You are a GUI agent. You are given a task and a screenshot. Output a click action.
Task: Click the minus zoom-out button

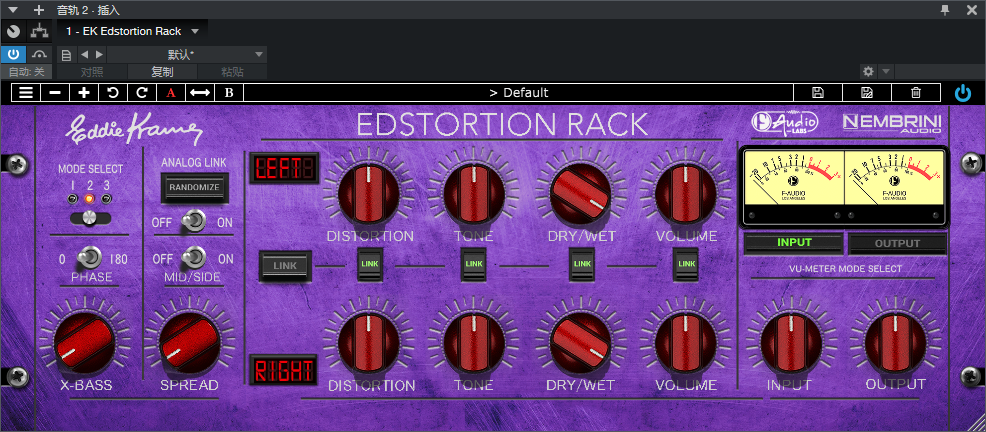tap(55, 92)
